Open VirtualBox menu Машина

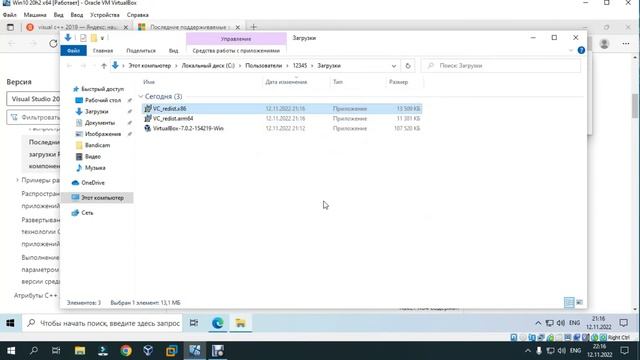(35, 15)
